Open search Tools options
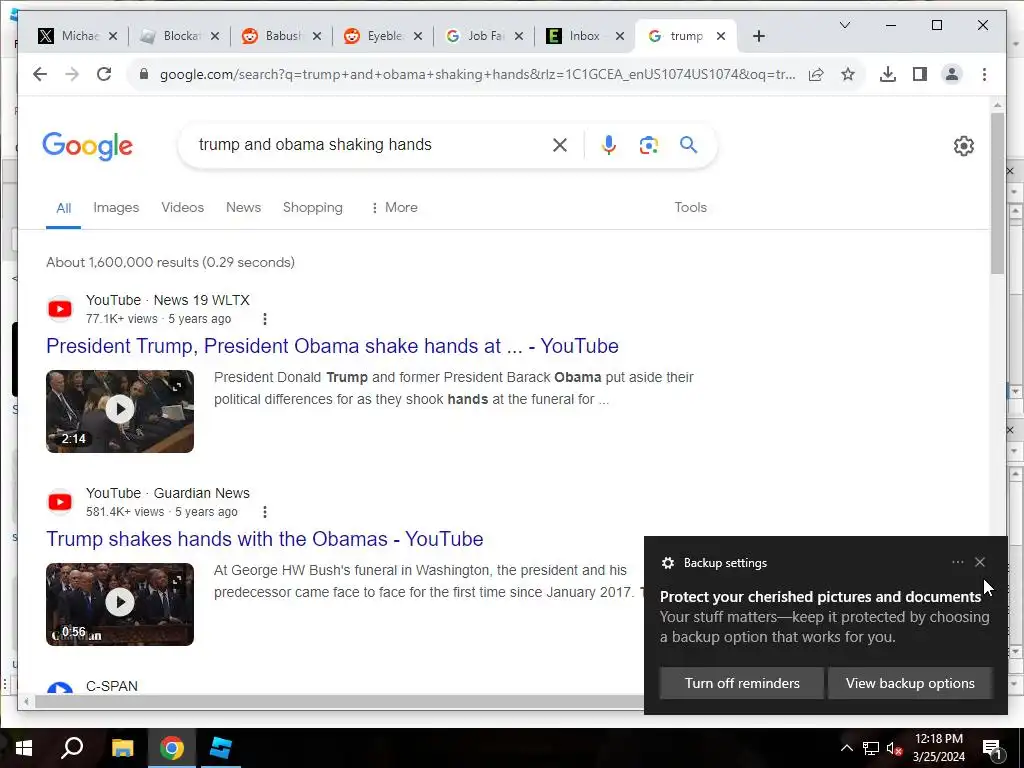This screenshot has height=768, width=1024. coord(690,208)
